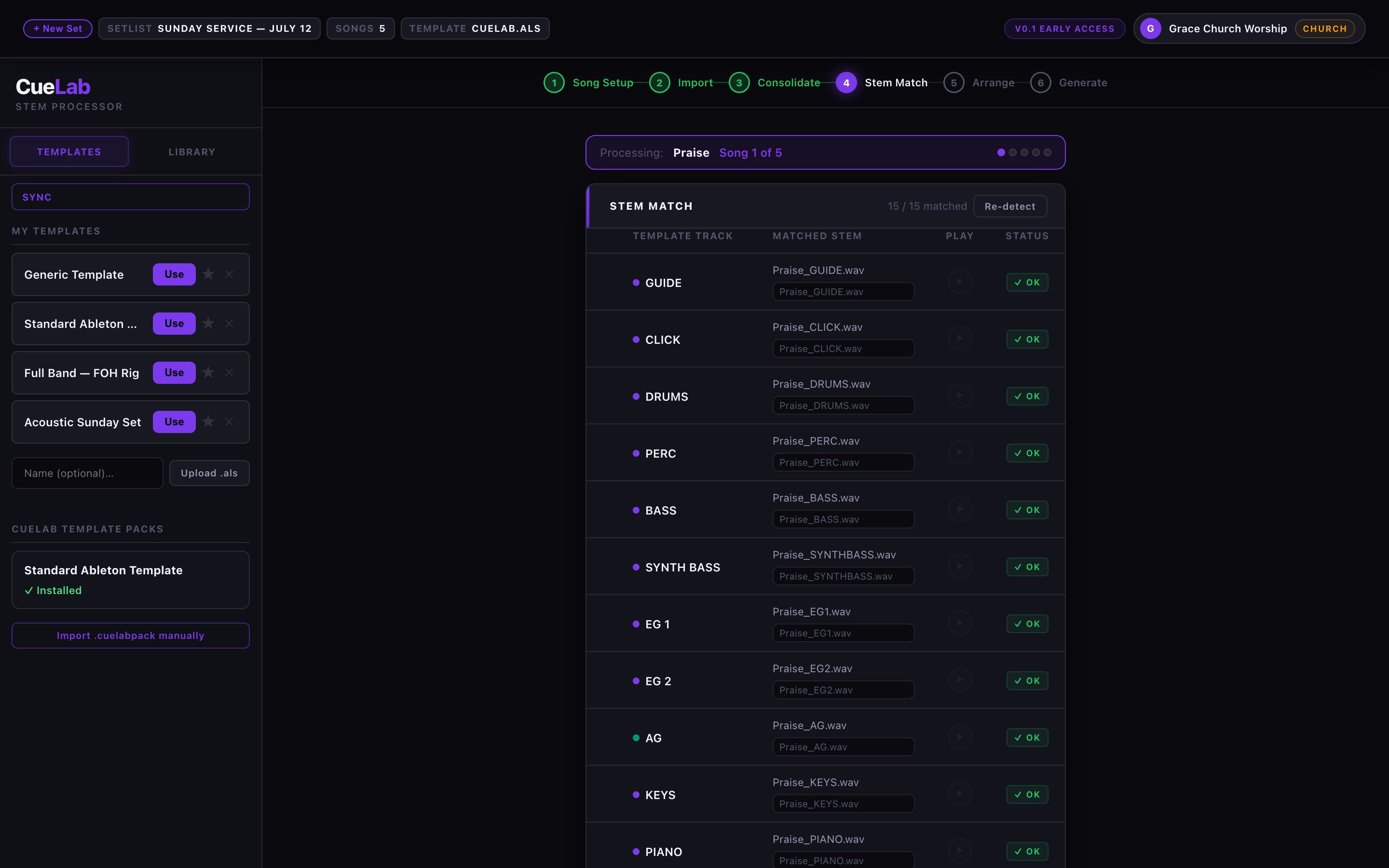Open matched stem selector for GUIDE
This screenshot has width=1389, height=868.
click(x=843, y=292)
